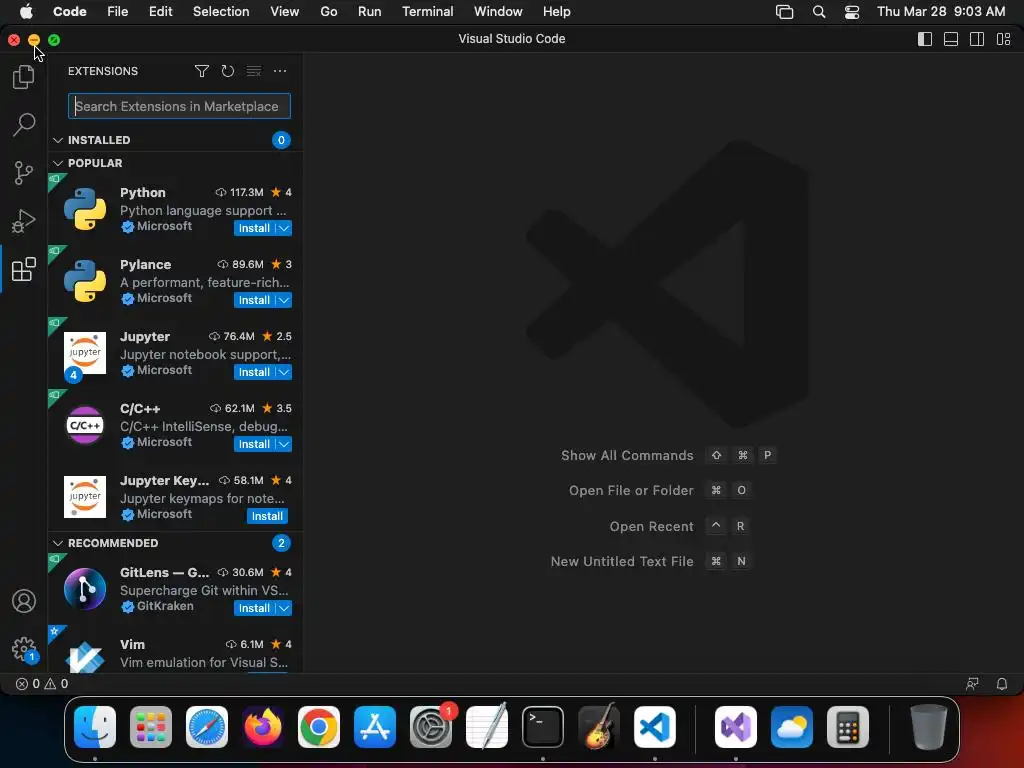
Task: Open the feedback icon in status bar
Action: tap(972, 684)
